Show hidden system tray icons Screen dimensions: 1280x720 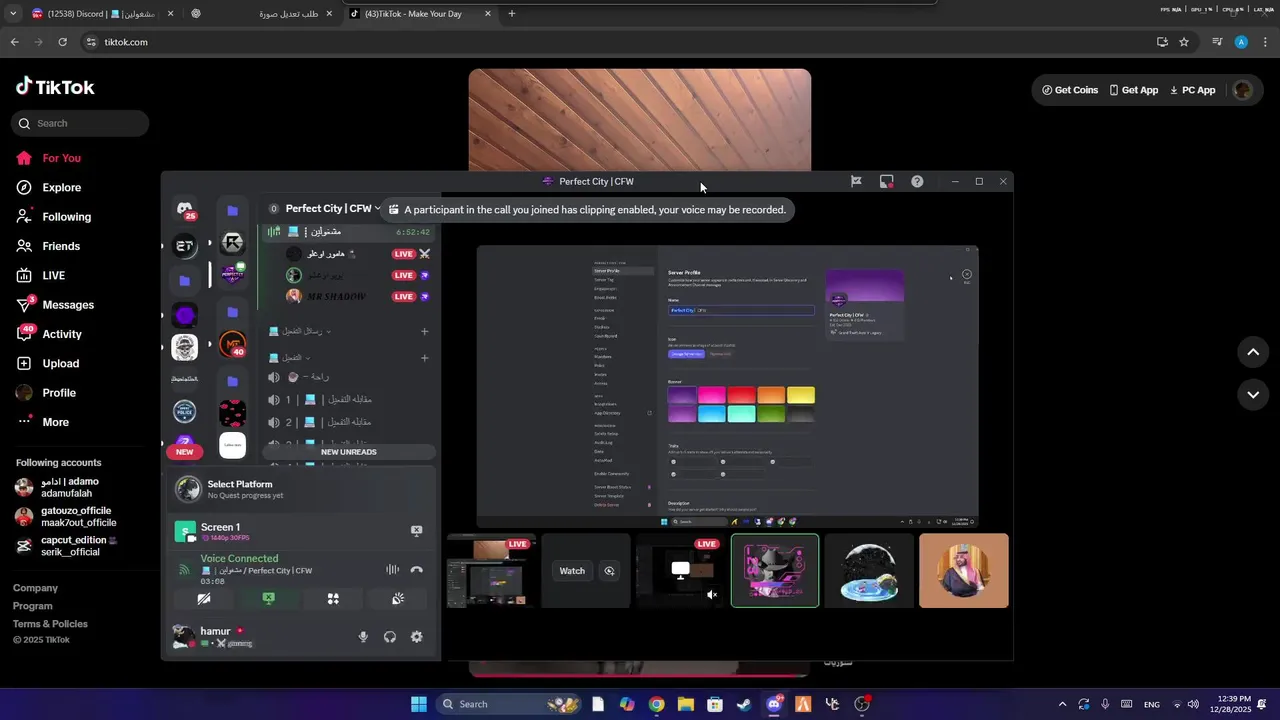(1062, 704)
